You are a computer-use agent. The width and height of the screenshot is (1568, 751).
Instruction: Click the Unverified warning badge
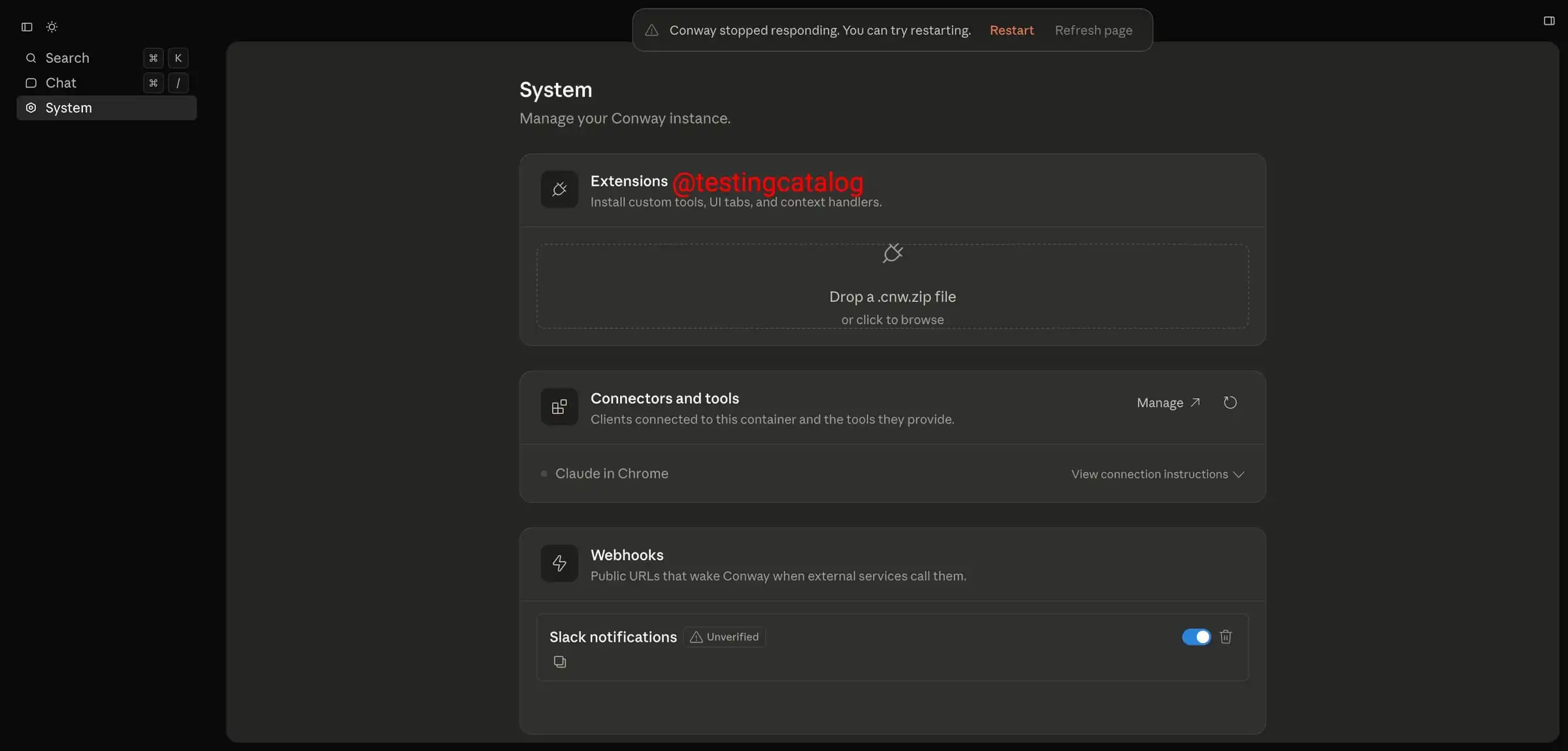tap(725, 637)
